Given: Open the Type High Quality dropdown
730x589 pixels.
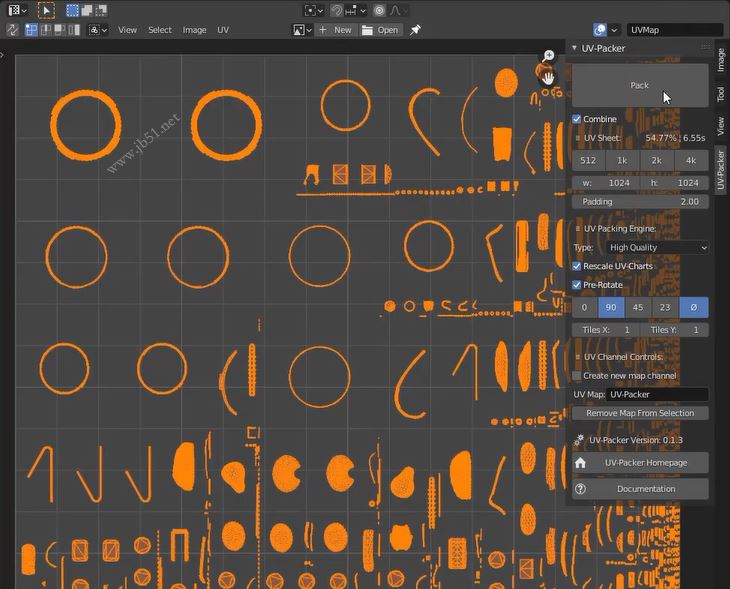Looking at the screenshot, I should click(x=657, y=248).
